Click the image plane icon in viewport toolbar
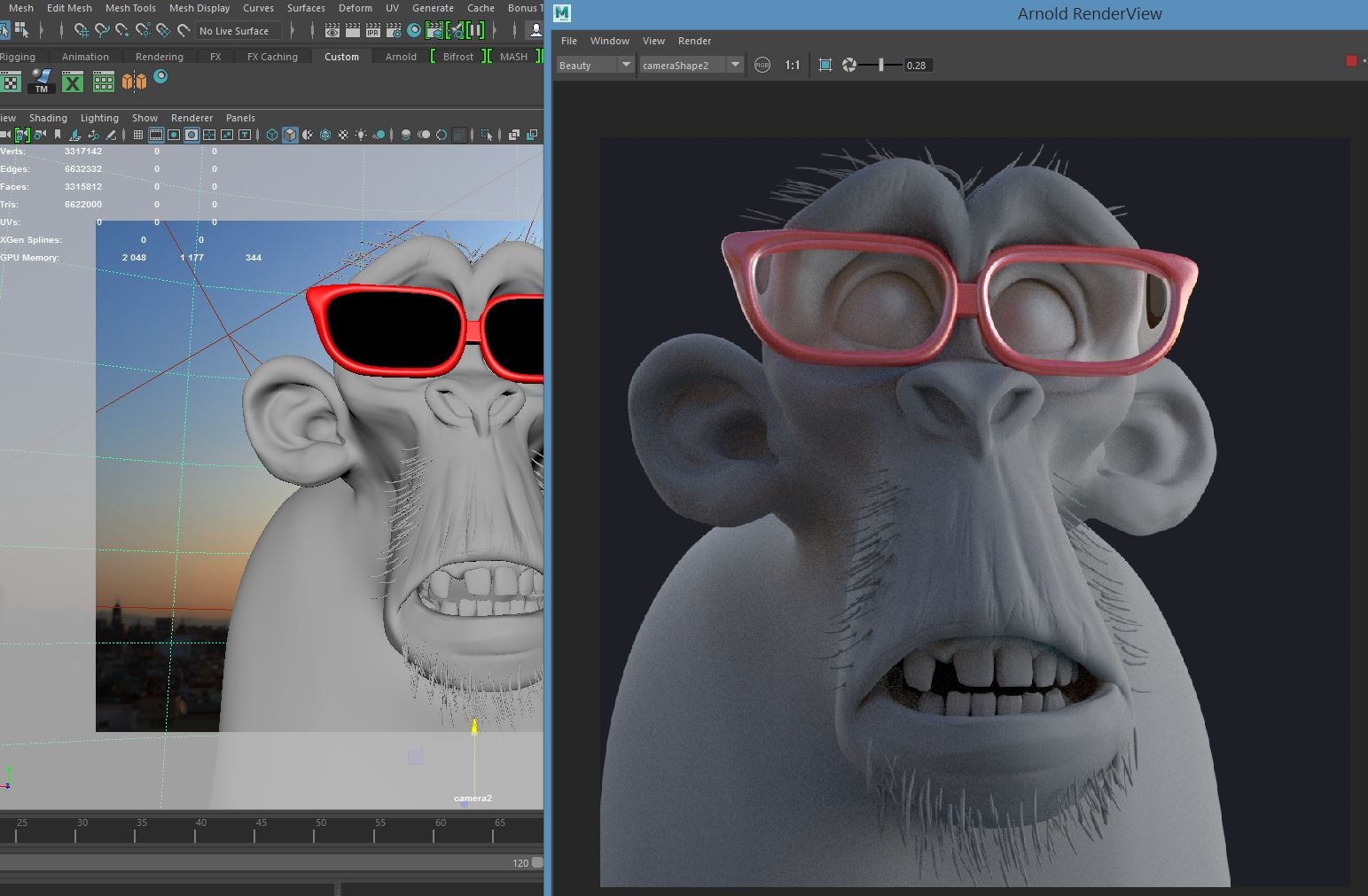Viewport: 1368px width, 896px height. point(75,135)
